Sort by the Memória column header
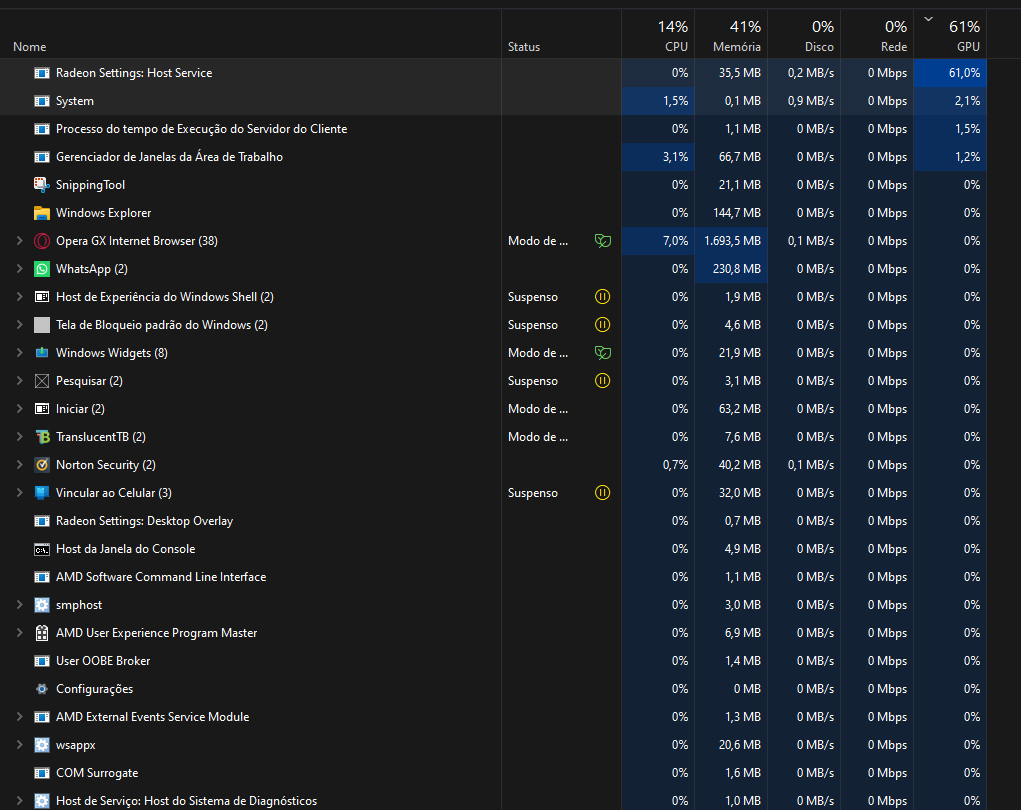 tap(731, 34)
